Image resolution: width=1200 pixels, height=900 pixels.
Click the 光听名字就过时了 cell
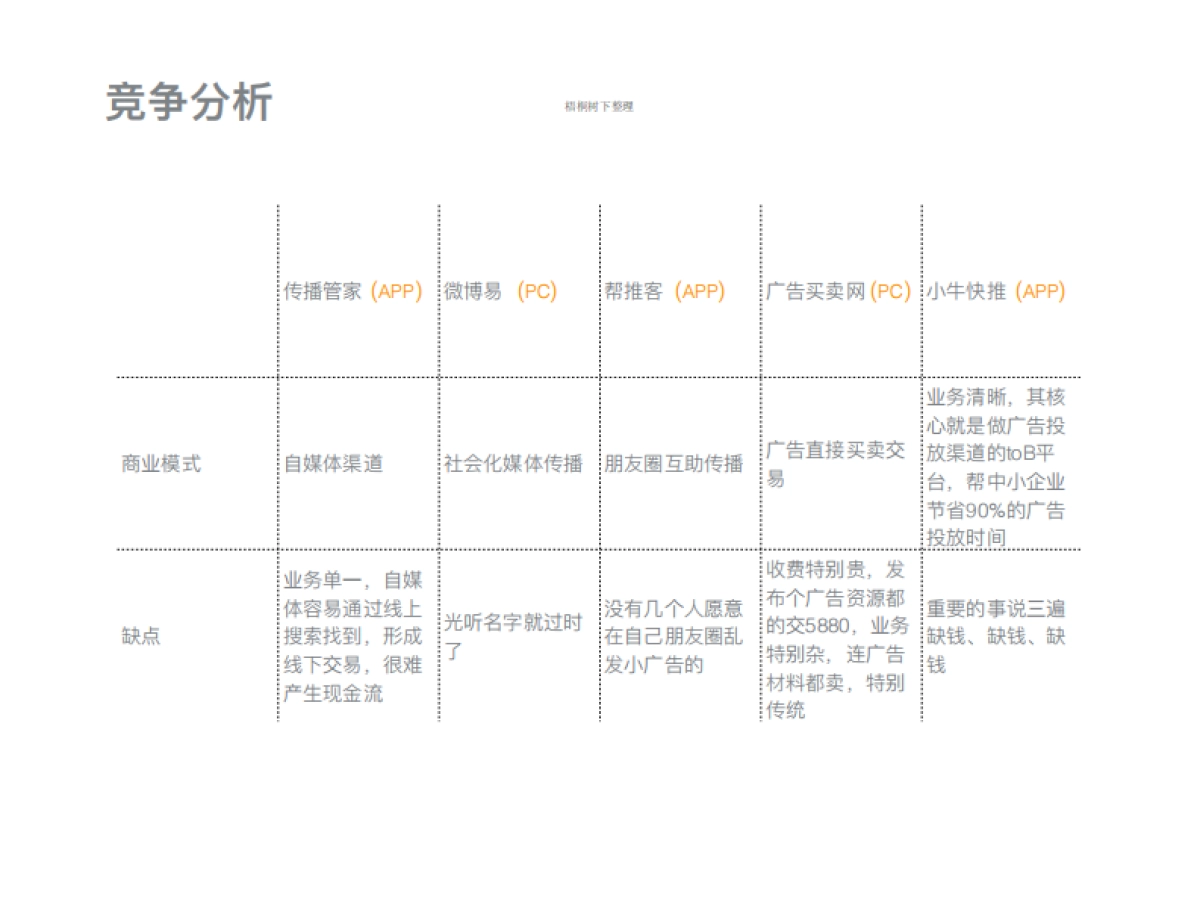pyautogui.click(x=515, y=634)
